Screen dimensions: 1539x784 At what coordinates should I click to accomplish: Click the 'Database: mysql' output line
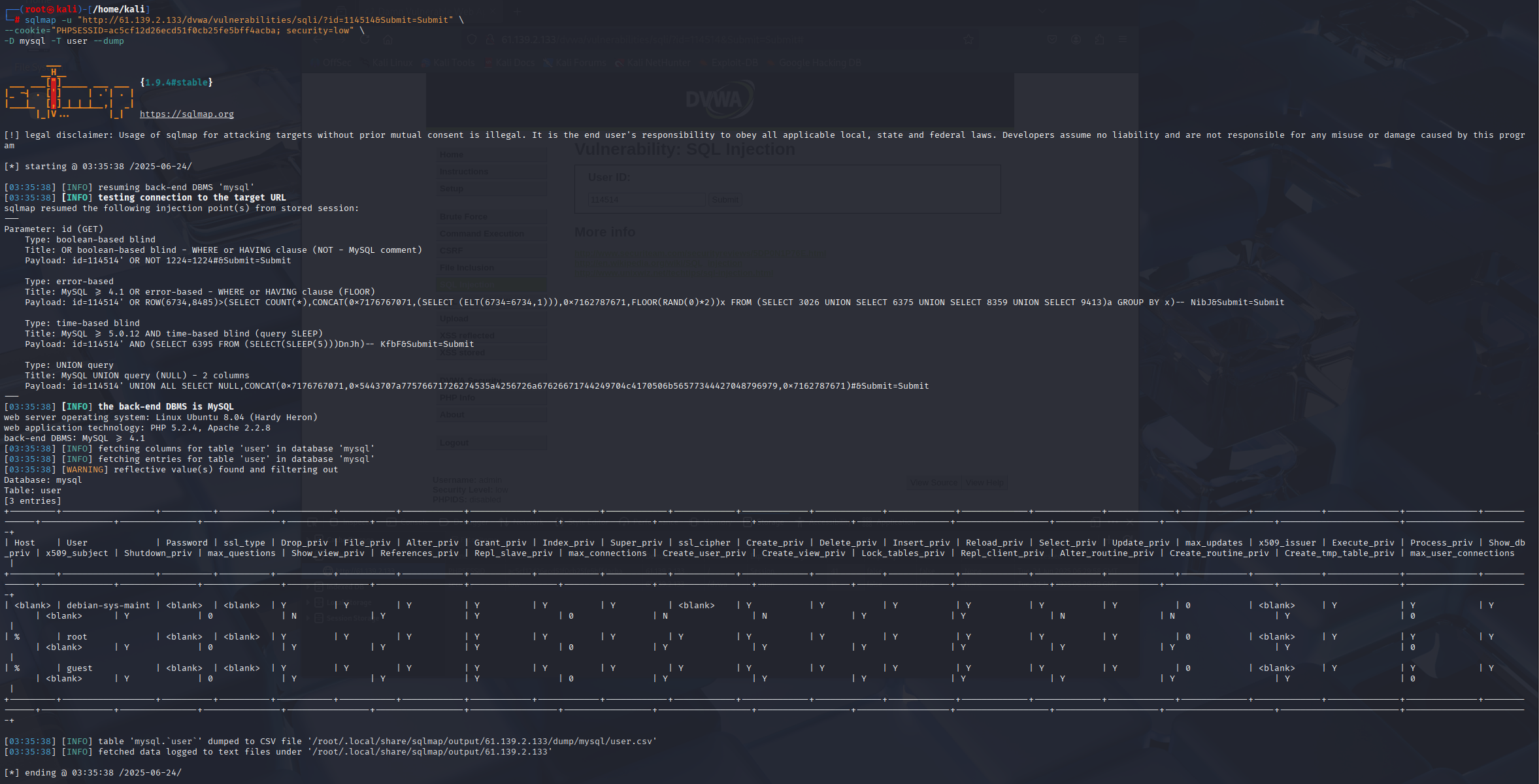point(43,480)
